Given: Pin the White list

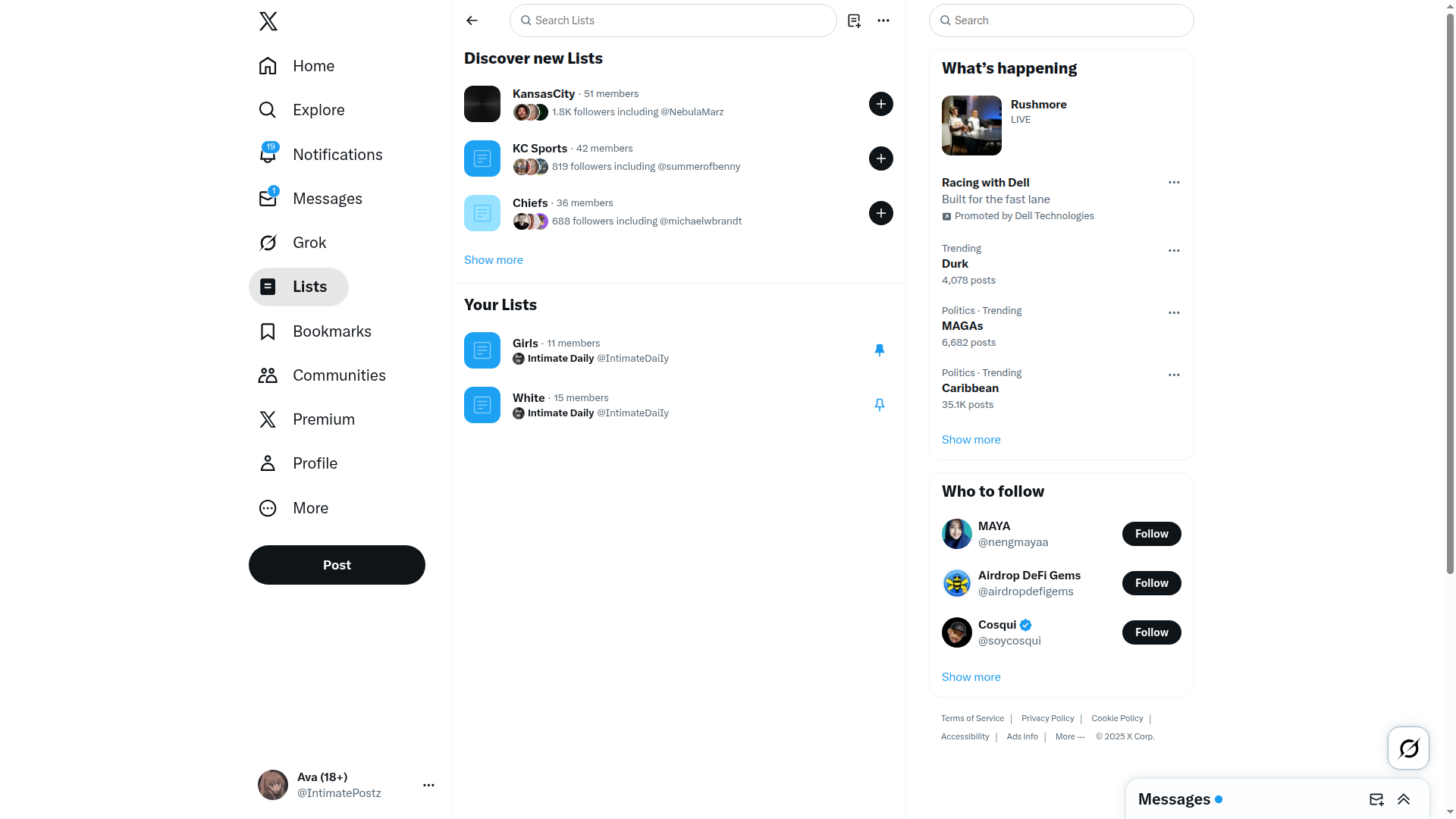Looking at the screenshot, I should click(x=880, y=405).
